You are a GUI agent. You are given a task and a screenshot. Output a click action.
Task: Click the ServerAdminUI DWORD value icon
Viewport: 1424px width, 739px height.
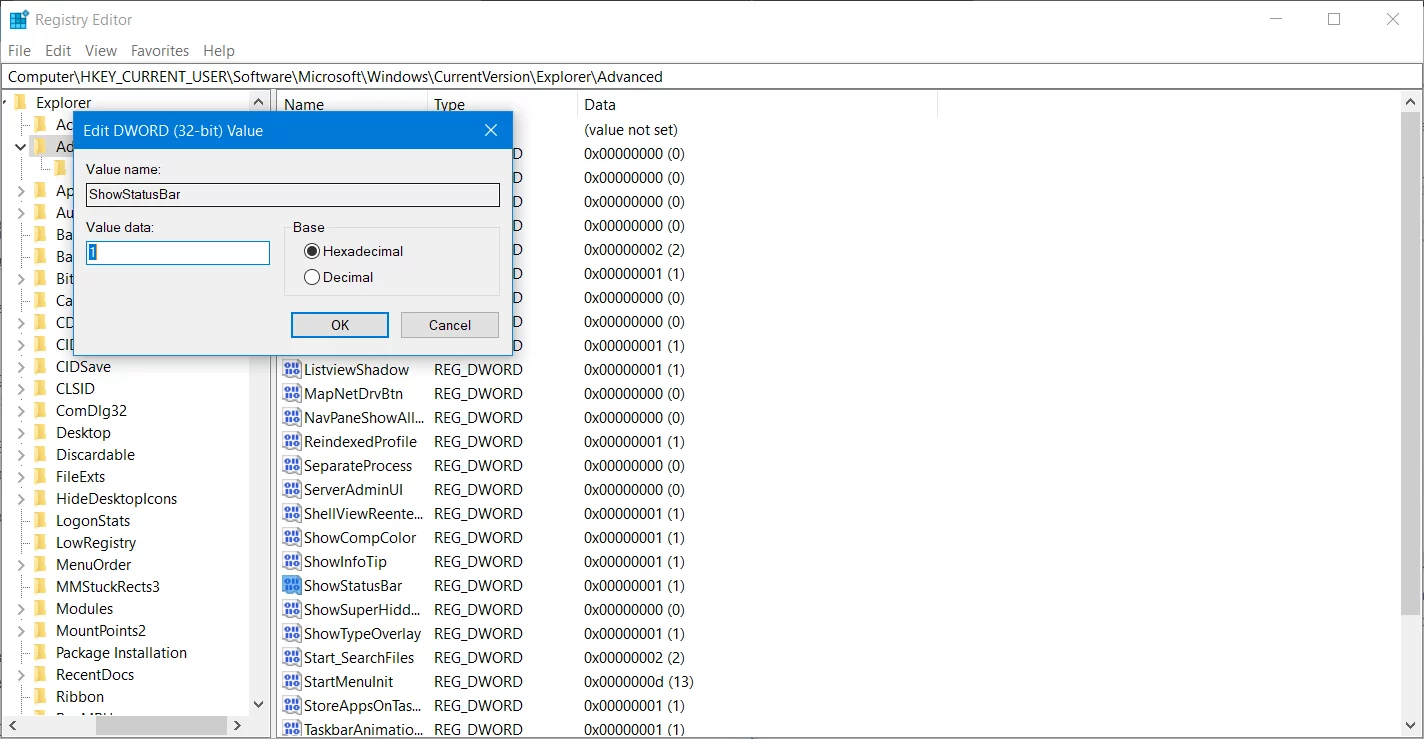point(292,489)
